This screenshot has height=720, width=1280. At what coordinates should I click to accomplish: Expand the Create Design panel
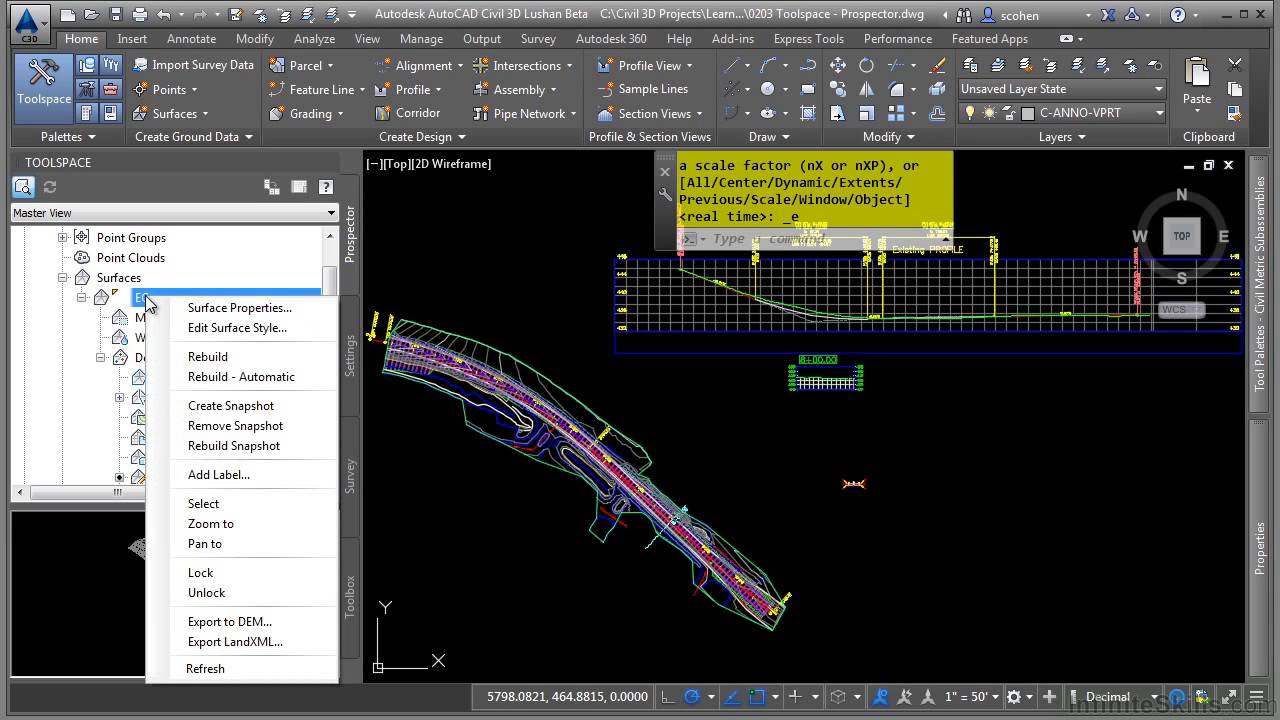(422, 137)
